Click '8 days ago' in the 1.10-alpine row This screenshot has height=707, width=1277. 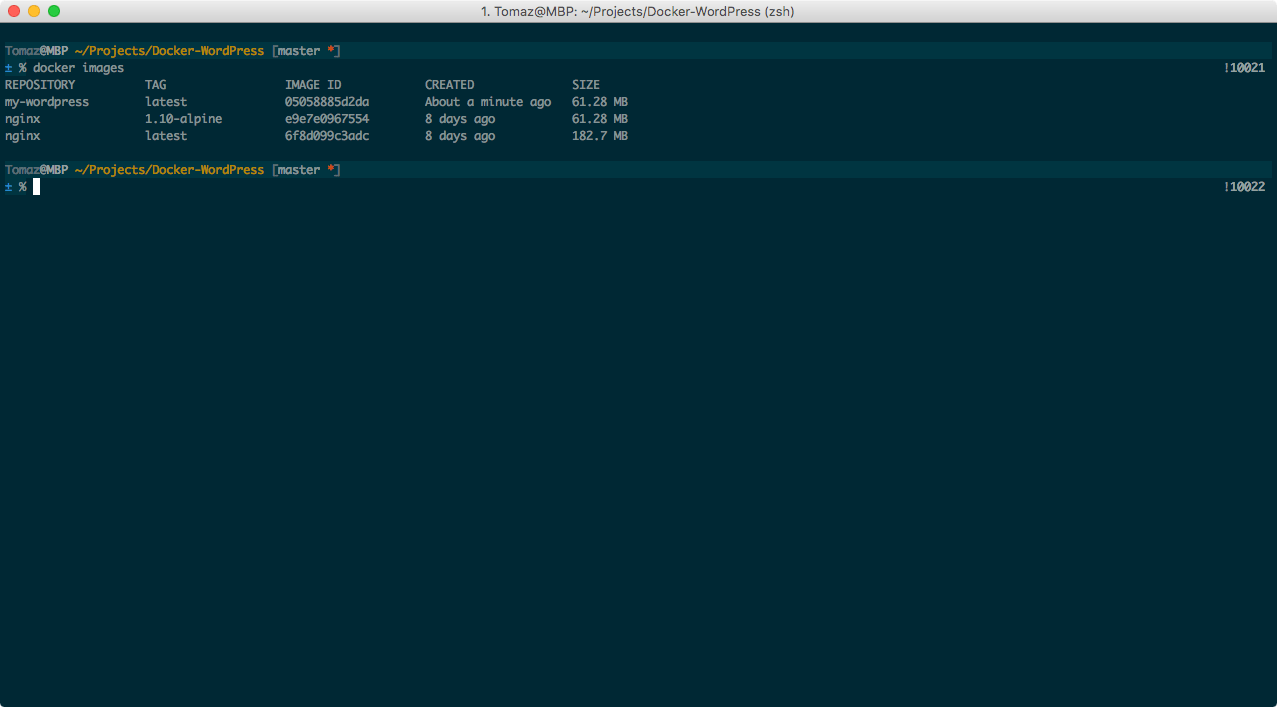pyautogui.click(x=460, y=119)
